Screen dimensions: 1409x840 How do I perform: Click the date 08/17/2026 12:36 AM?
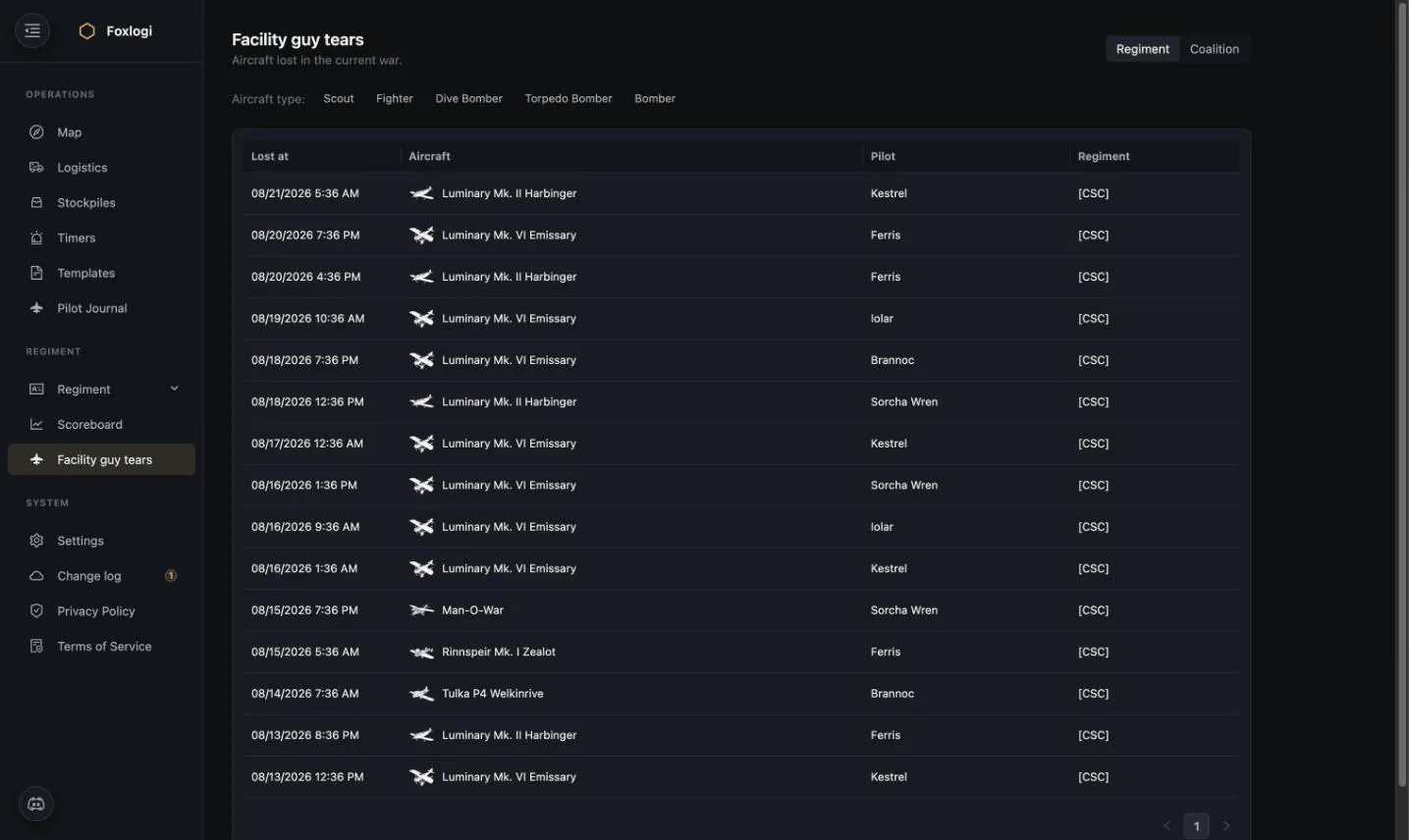[307, 444]
